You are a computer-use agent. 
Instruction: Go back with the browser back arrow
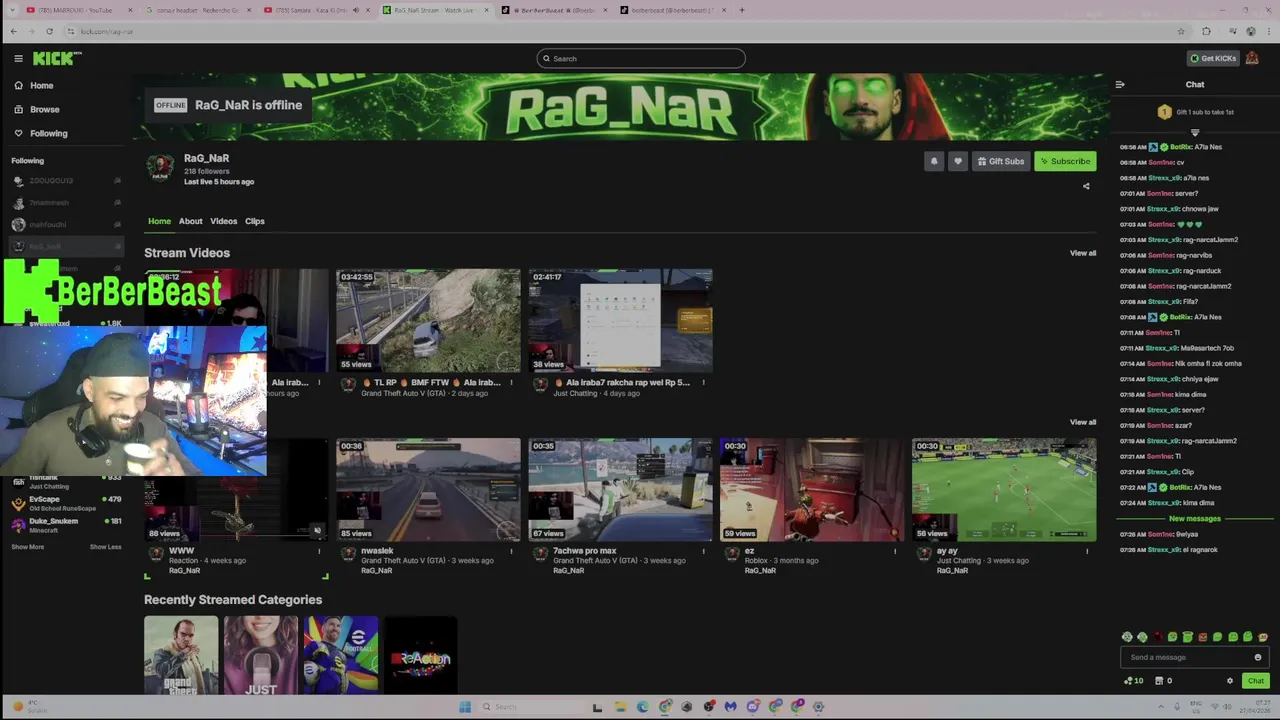(x=14, y=31)
